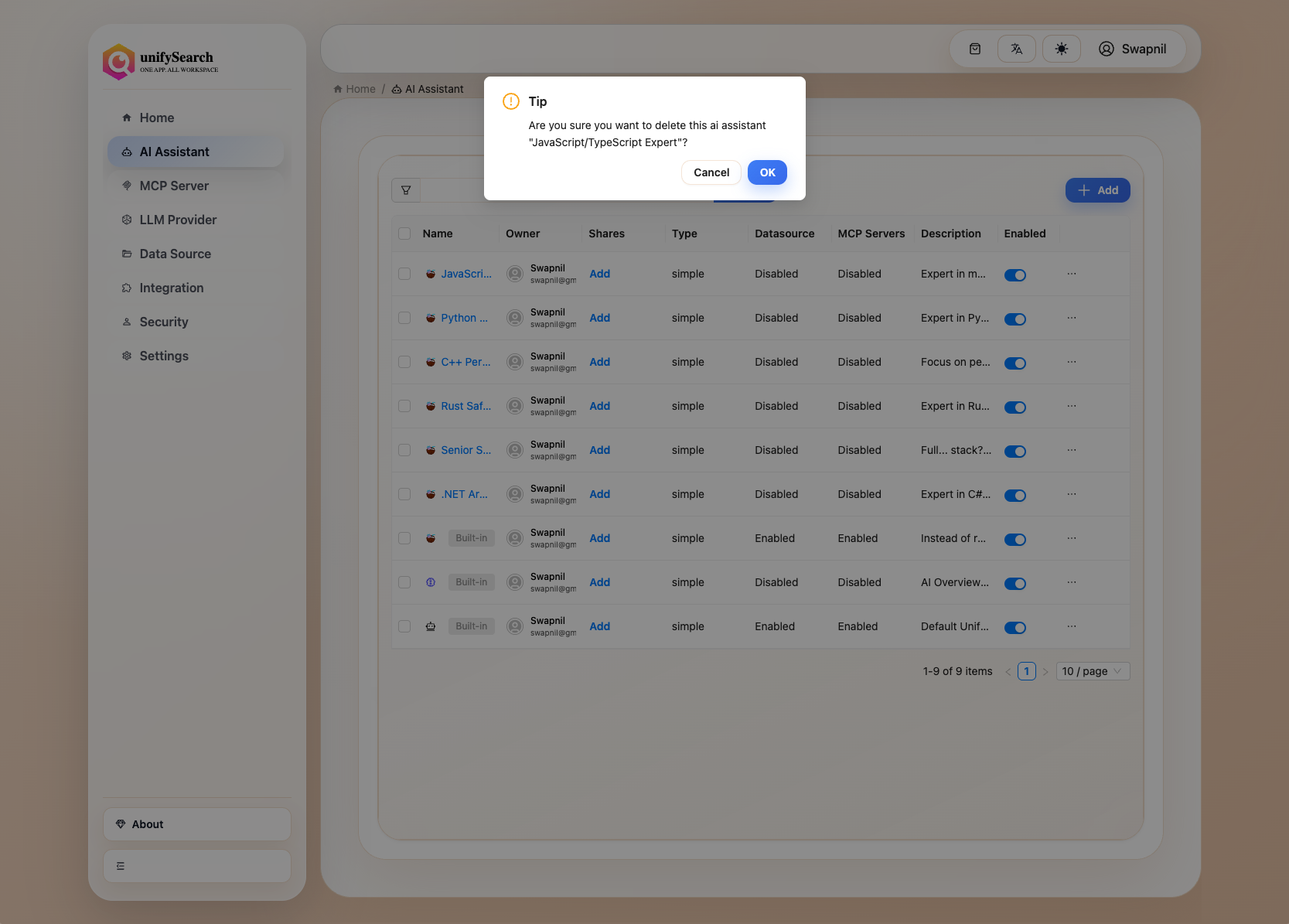The height and width of the screenshot is (924, 1289).
Task: Click the filter funnel icon
Action: pyautogui.click(x=406, y=190)
